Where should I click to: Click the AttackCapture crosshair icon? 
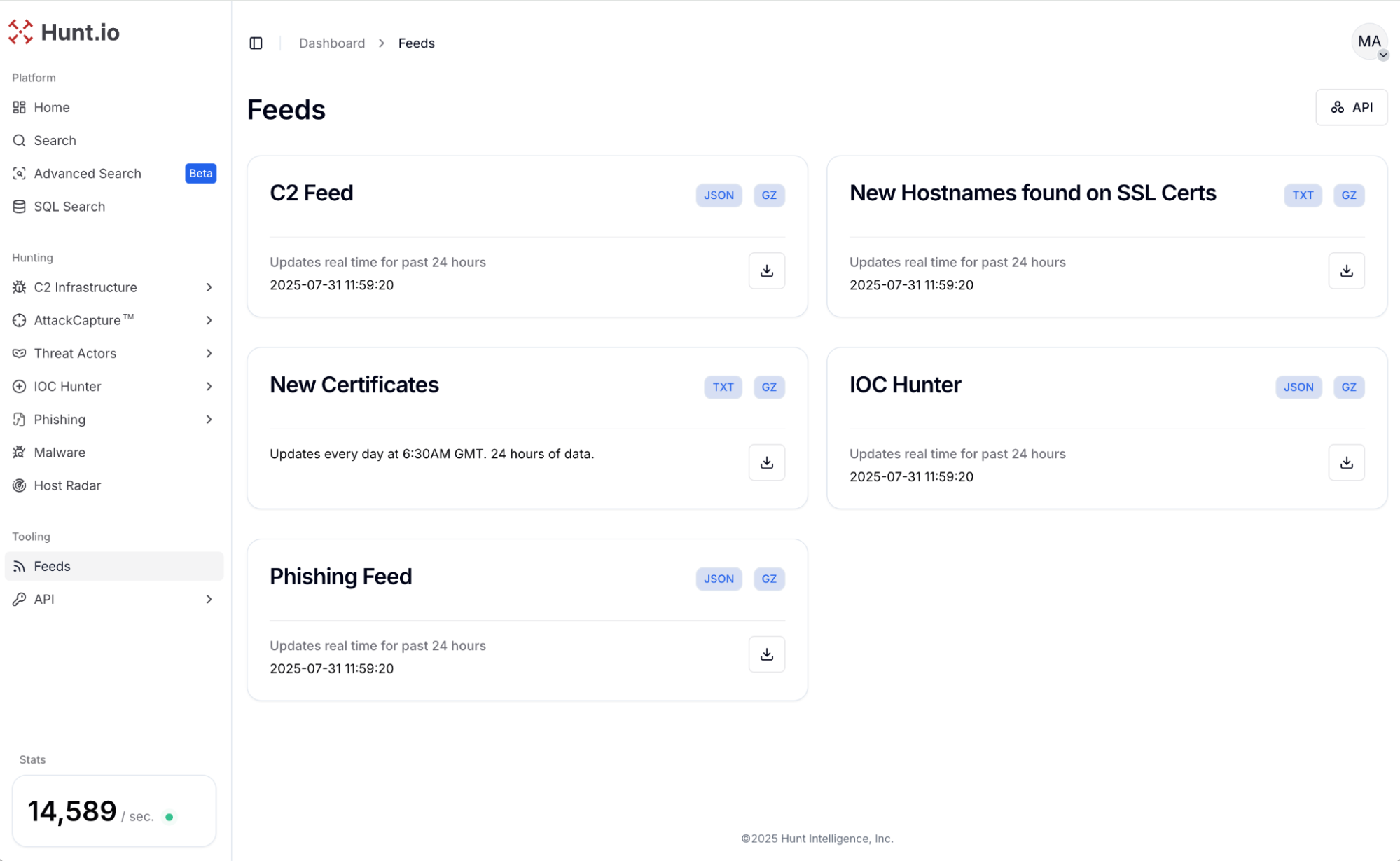click(x=19, y=320)
